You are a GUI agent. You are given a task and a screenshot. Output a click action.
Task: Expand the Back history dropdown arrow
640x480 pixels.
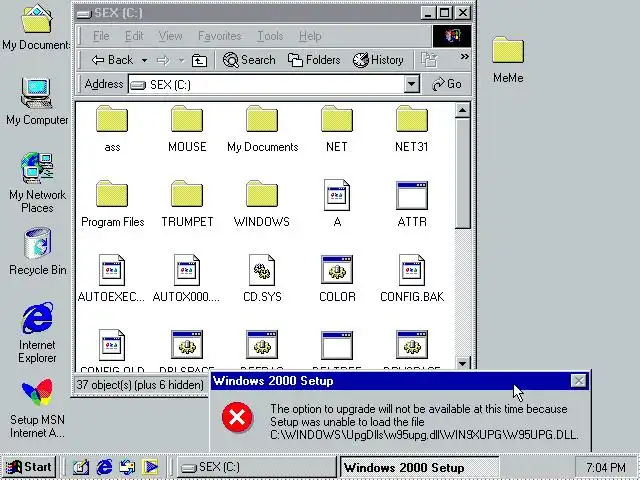(x=144, y=60)
